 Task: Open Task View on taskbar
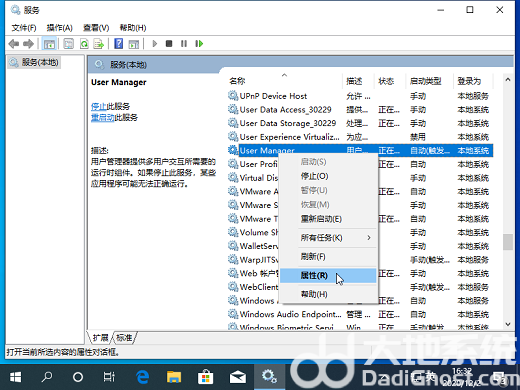tap(109, 377)
